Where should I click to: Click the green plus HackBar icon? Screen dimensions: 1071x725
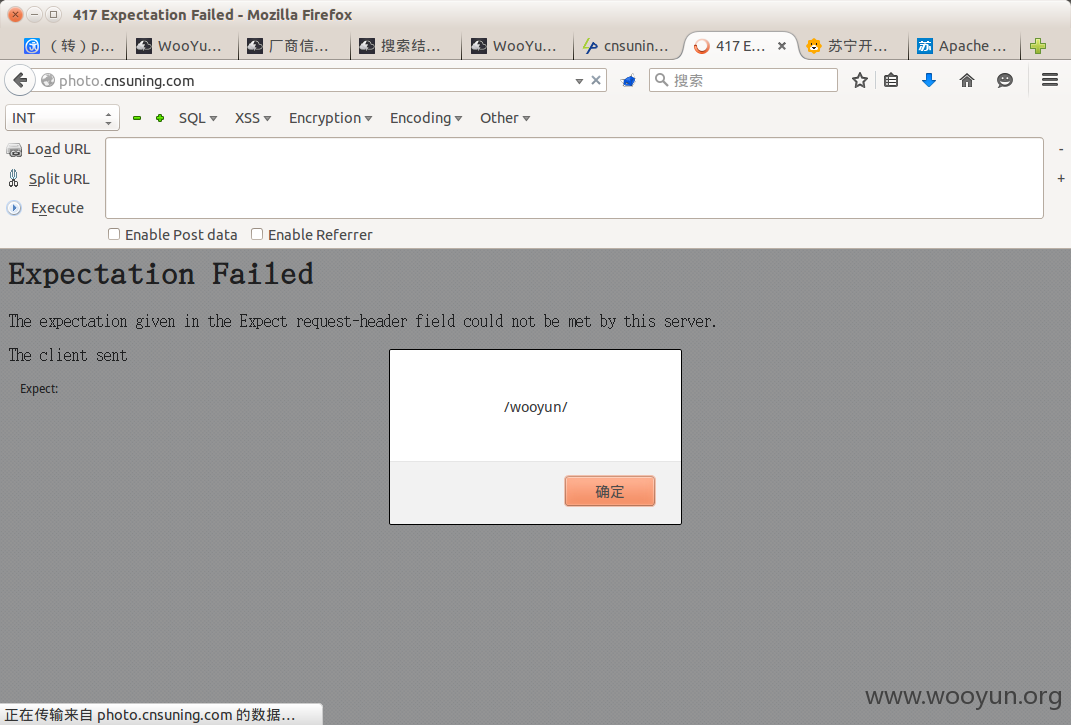[160, 118]
